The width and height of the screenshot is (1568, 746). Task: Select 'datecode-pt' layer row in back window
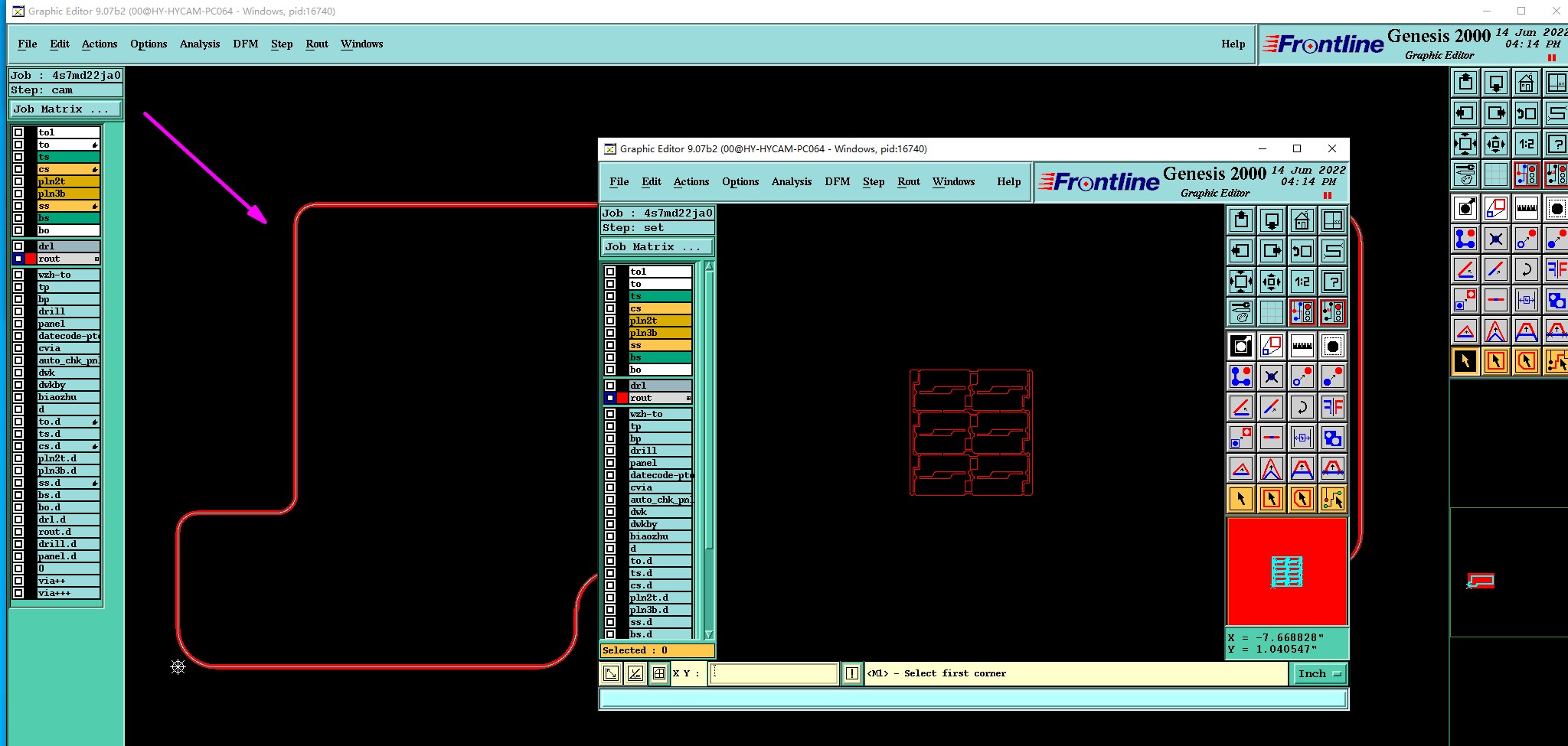pos(69,336)
